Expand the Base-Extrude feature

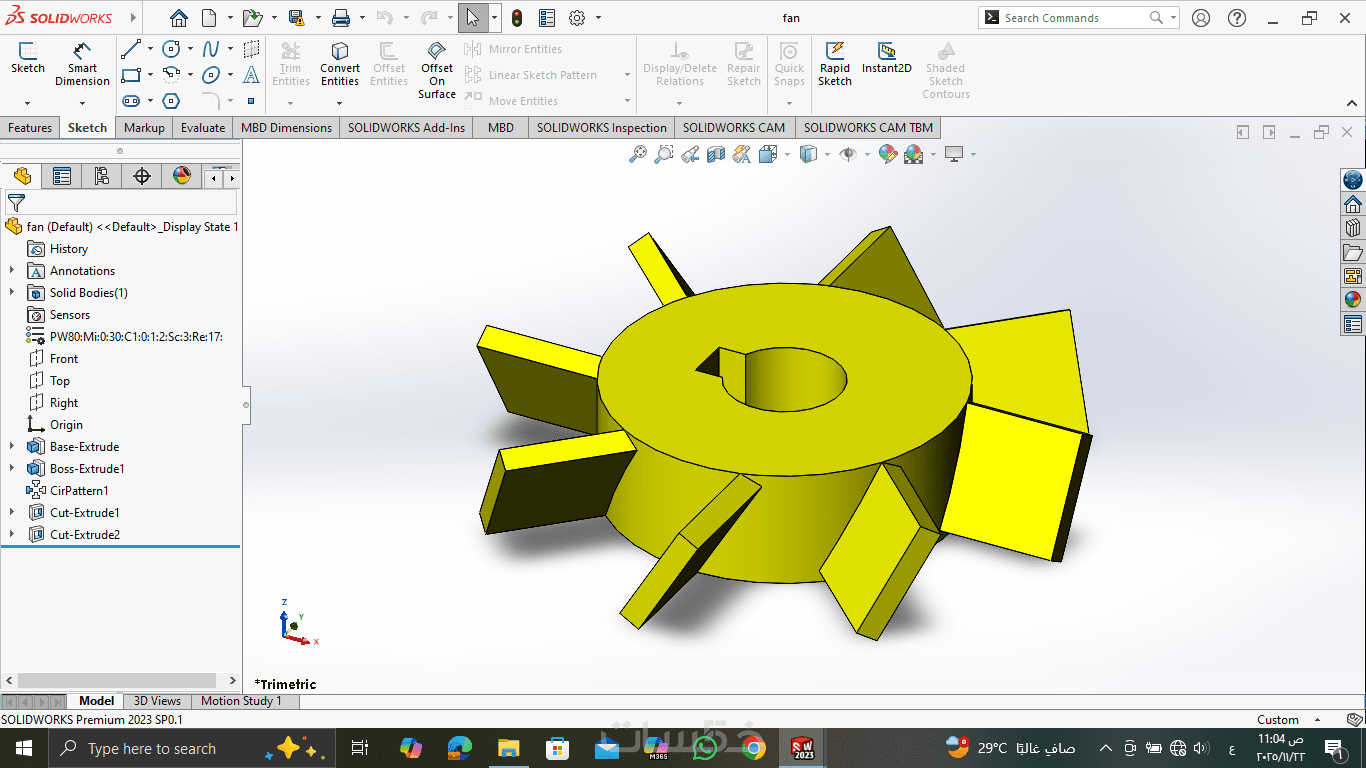coord(12,447)
